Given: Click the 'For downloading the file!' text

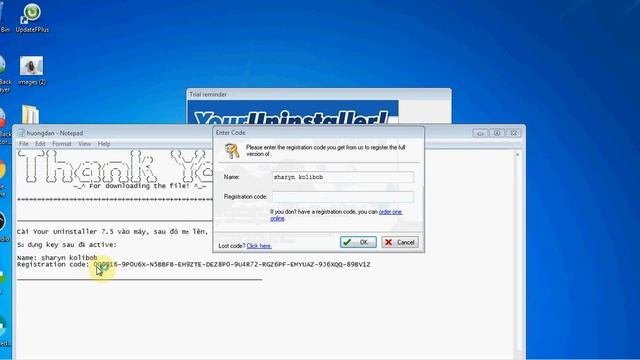Looking at the screenshot, I should coord(140,186).
